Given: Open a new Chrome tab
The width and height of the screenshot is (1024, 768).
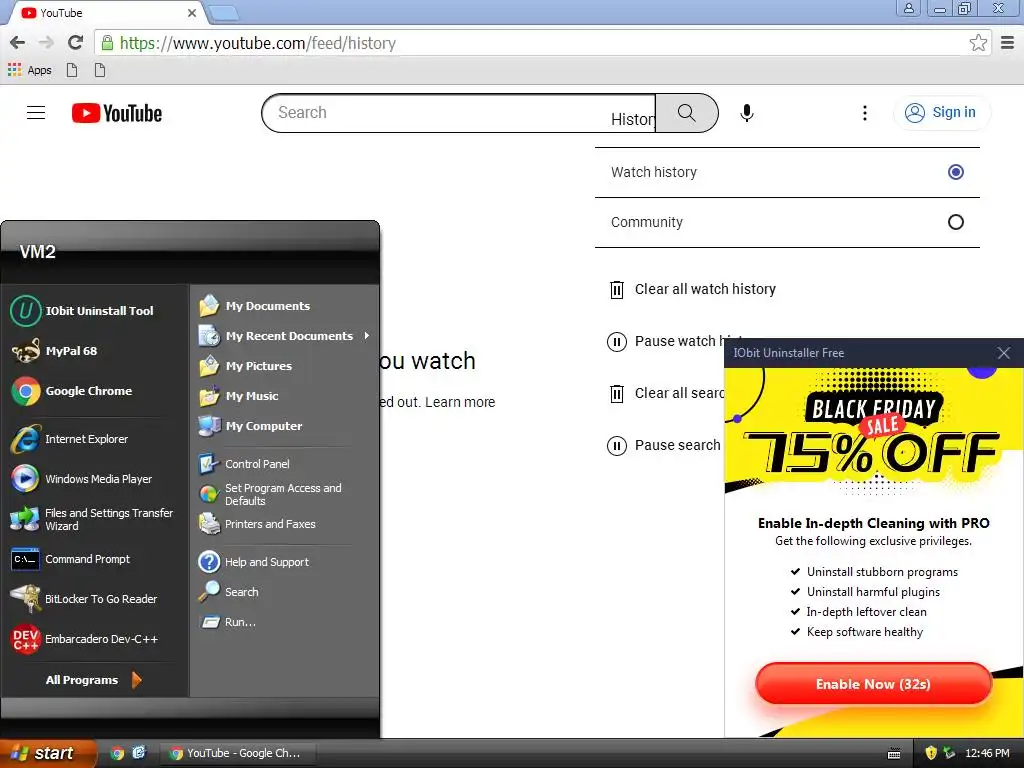Looking at the screenshot, I should (223, 13).
